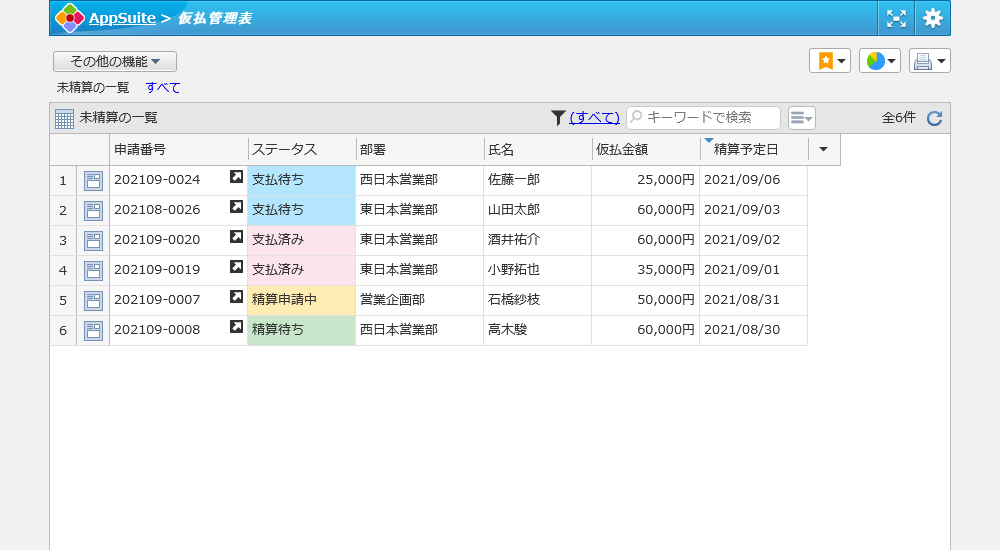The image size is (1000, 550).
Task: Click the (すべて) filter link
Action: [594, 118]
